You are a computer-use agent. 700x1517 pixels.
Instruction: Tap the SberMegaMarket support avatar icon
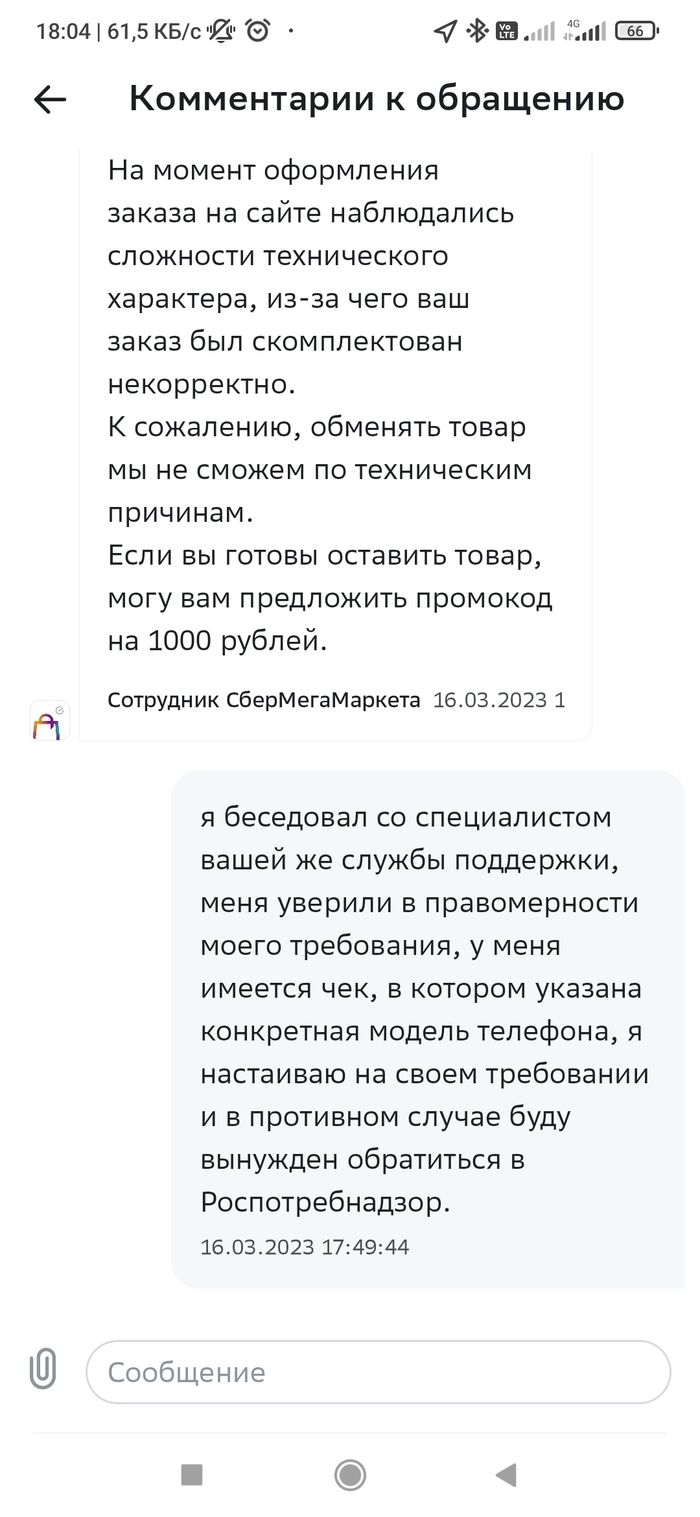[49, 720]
